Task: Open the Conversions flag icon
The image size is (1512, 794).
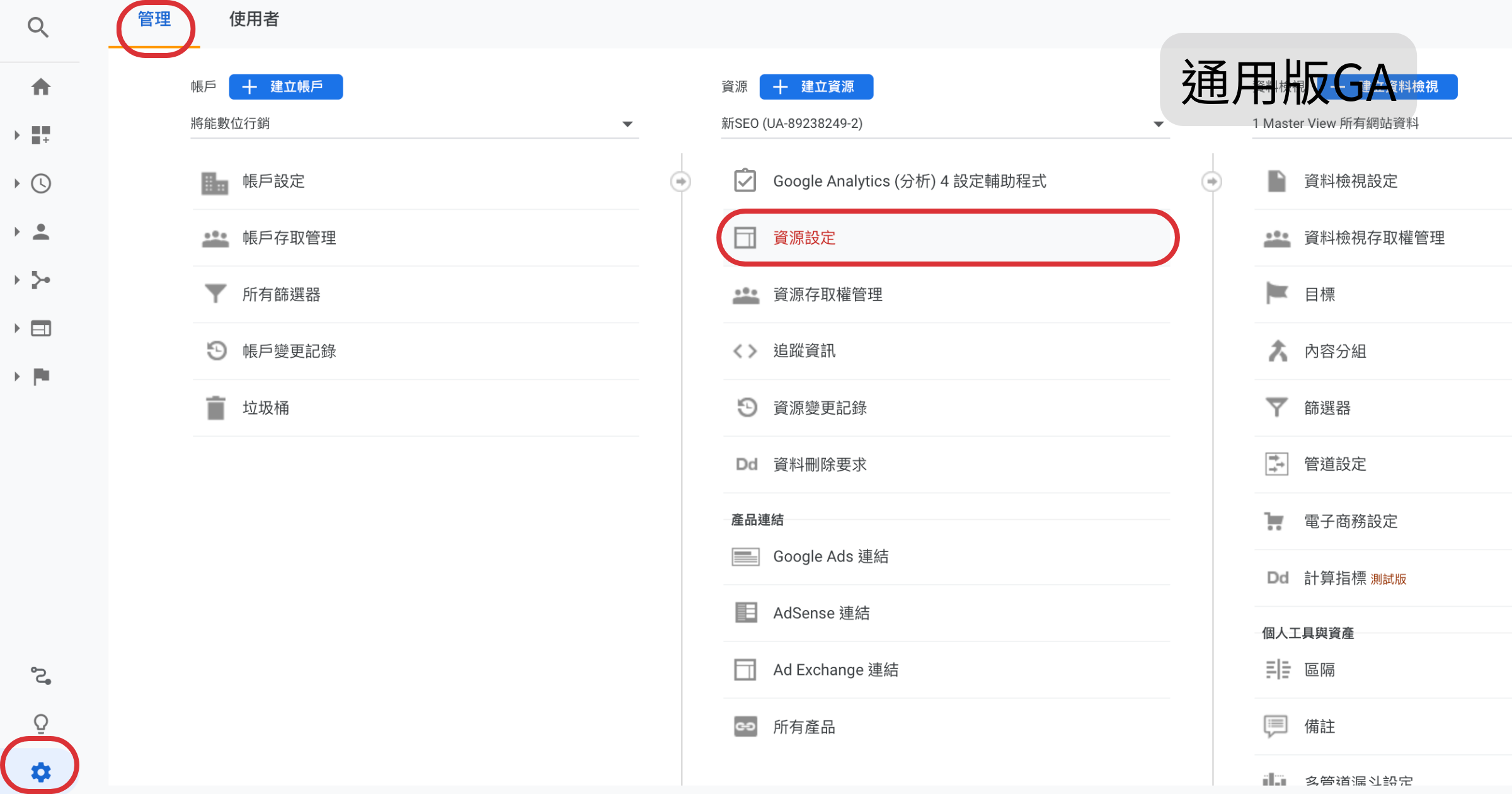Action: pos(41,376)
